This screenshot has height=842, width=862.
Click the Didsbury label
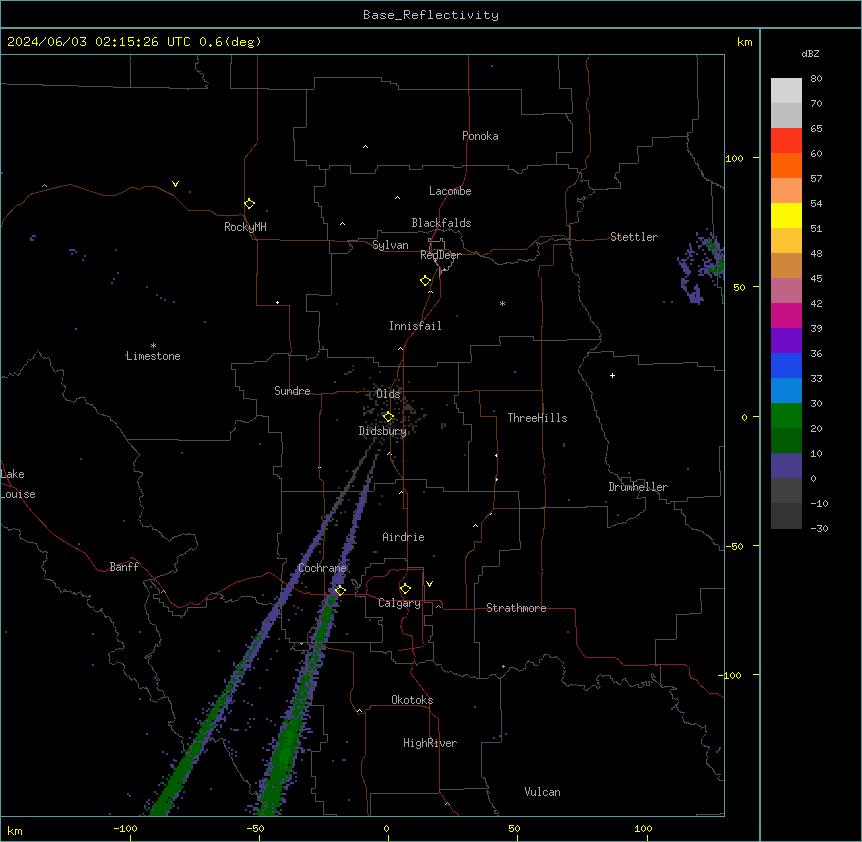click(x=383, y=431)
